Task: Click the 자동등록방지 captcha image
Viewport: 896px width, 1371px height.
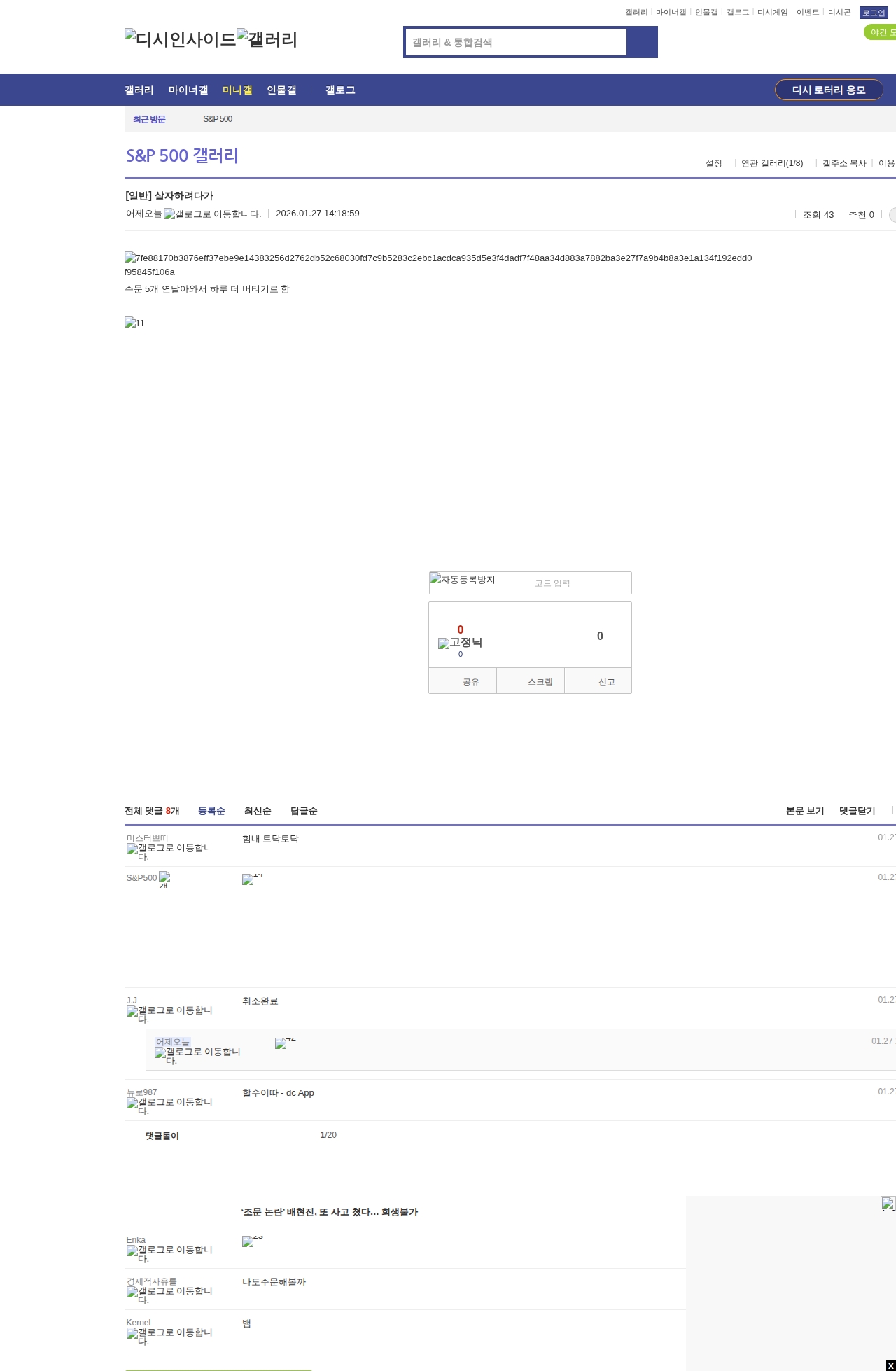Action: [x=463, y=580]
